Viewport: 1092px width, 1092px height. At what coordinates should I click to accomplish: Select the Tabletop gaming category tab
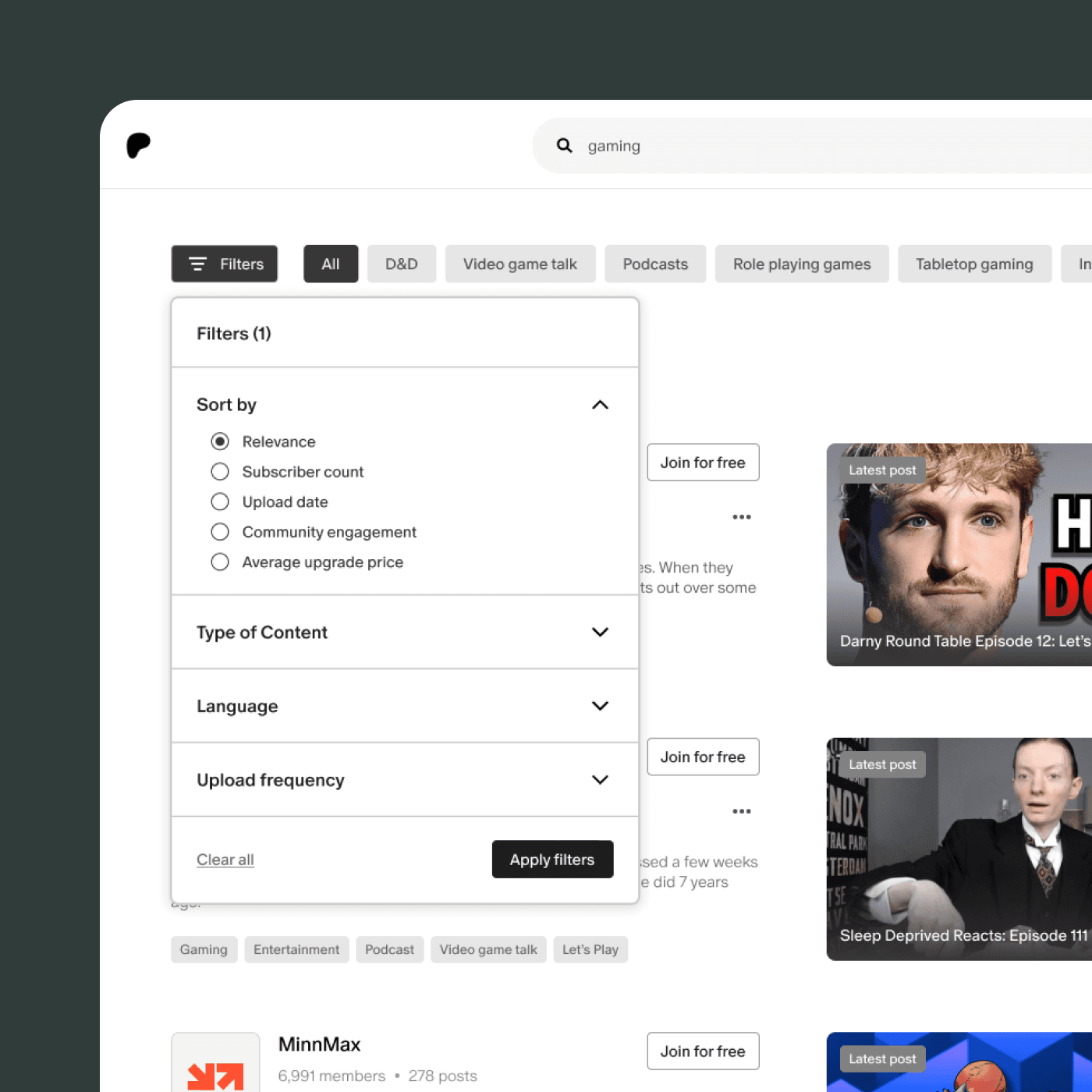pos(974,264)
